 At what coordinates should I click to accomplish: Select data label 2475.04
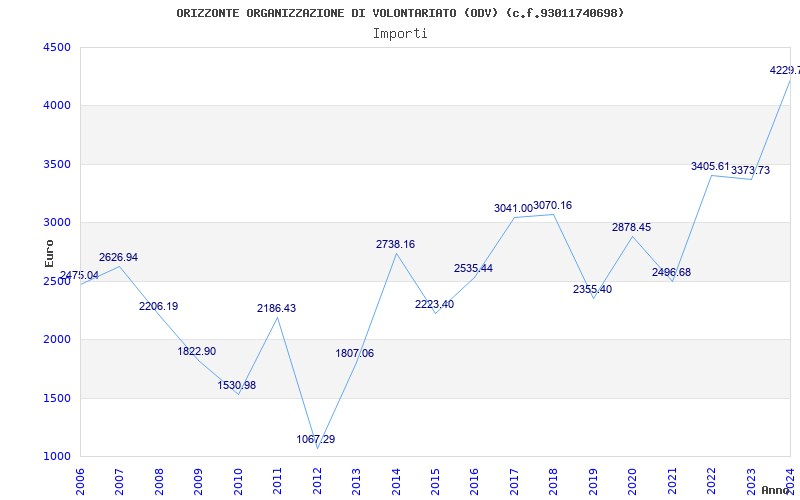tap(79, 276)
